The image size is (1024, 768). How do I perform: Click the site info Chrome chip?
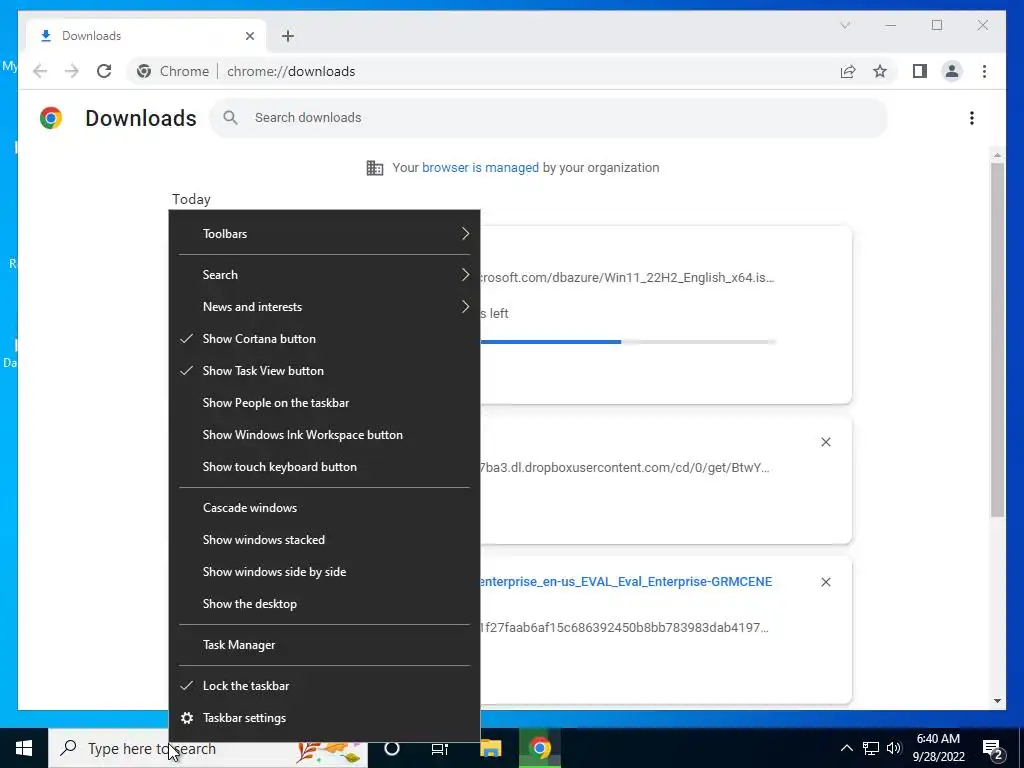pos(172,71)
